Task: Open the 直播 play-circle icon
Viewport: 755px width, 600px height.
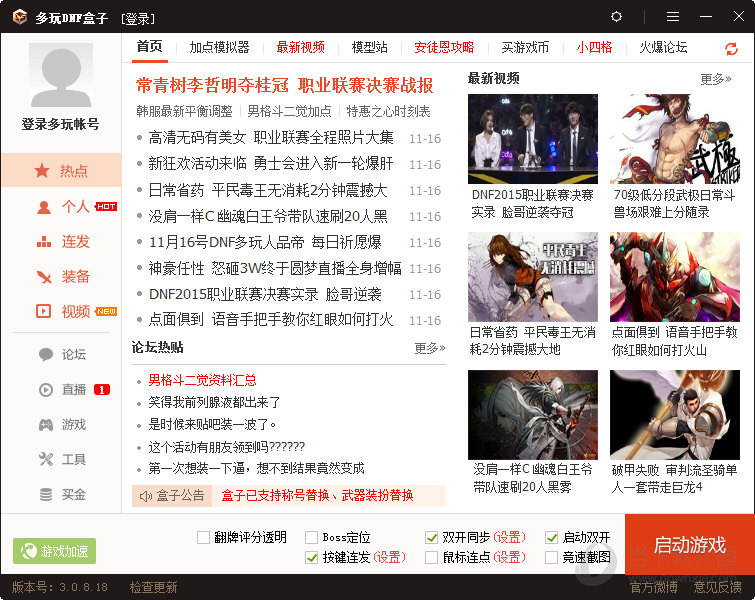Action: tap(46, 390)
